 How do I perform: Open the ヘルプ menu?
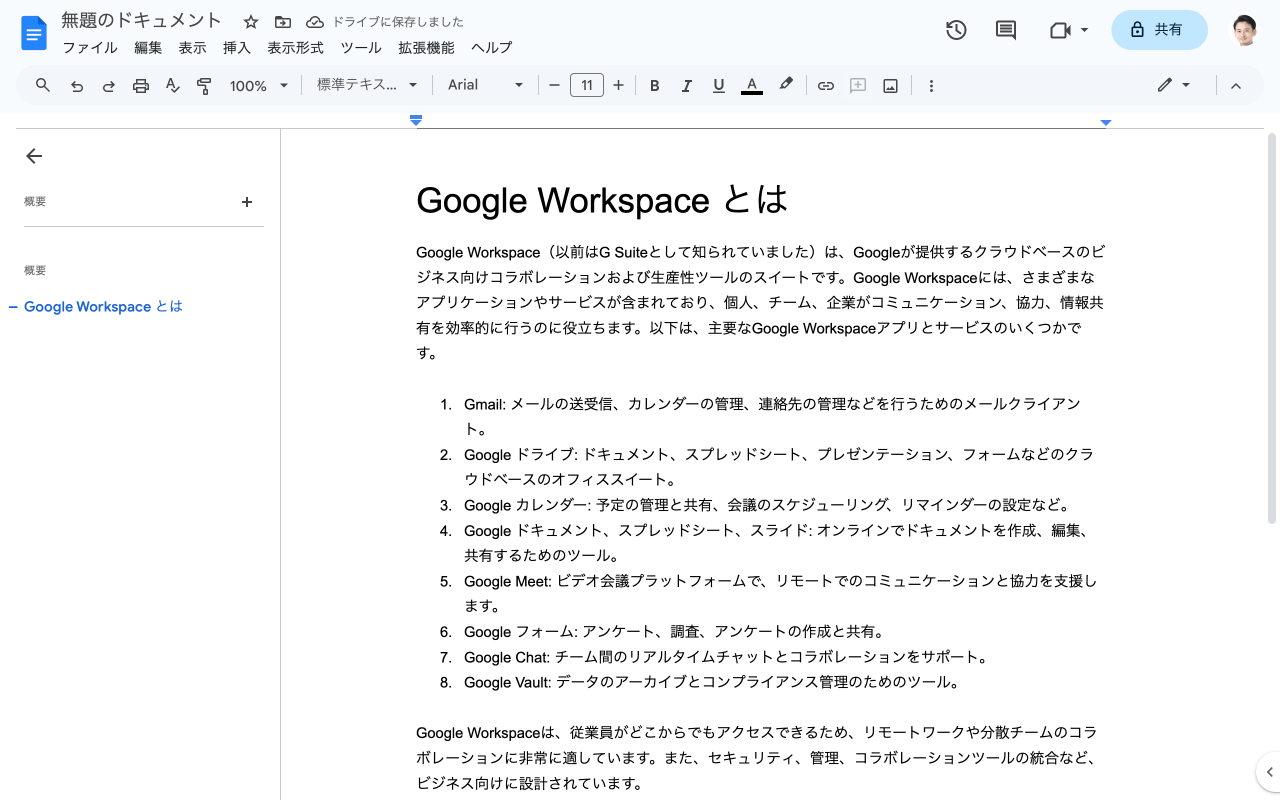[x=491, y=47]
